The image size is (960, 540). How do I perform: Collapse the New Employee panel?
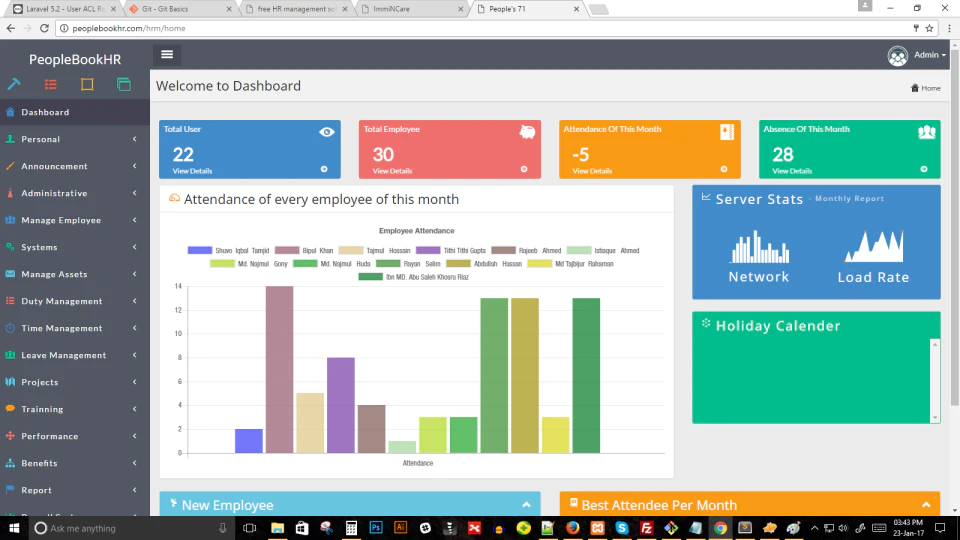(527, 505)
